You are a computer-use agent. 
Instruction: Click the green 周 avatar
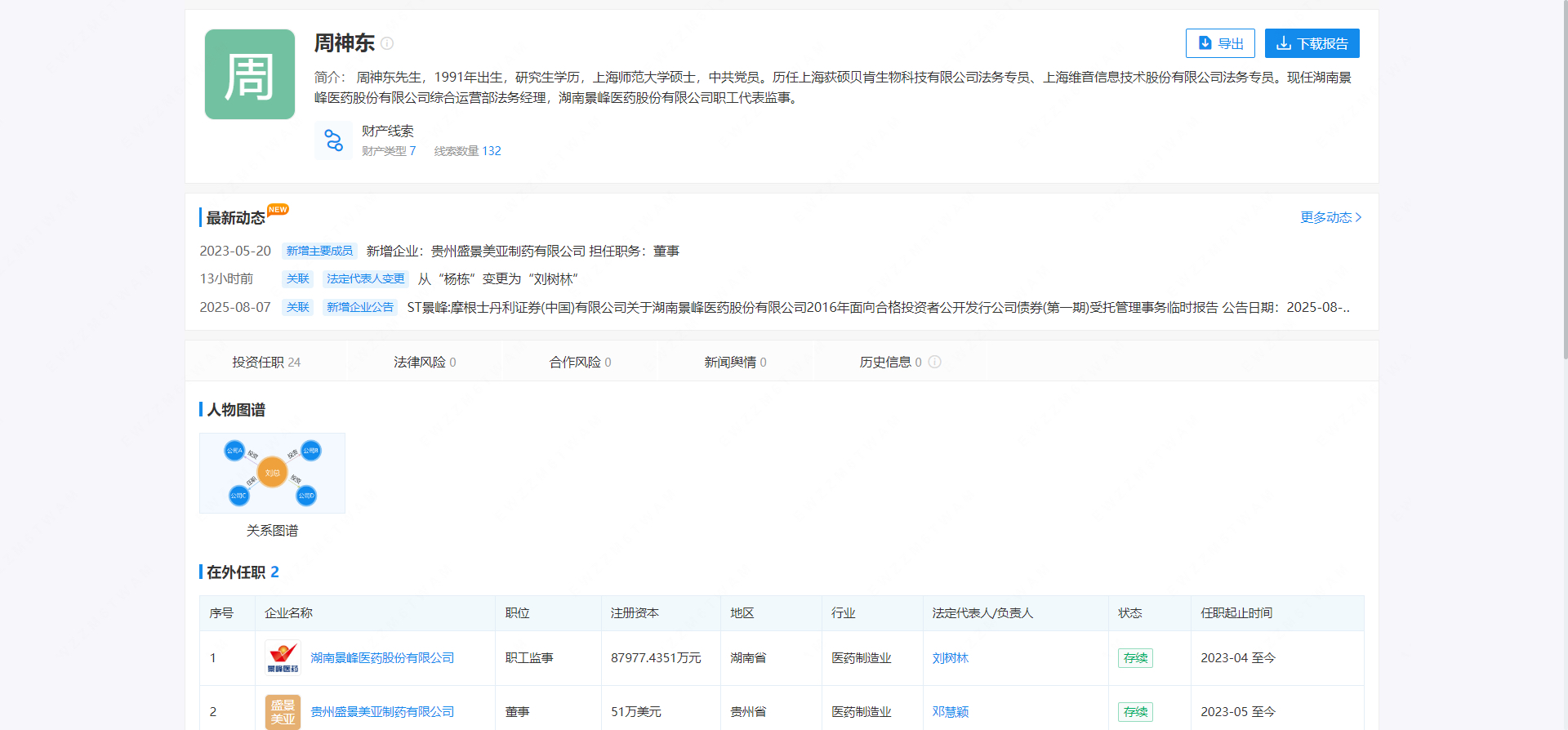tap(250, 74)
